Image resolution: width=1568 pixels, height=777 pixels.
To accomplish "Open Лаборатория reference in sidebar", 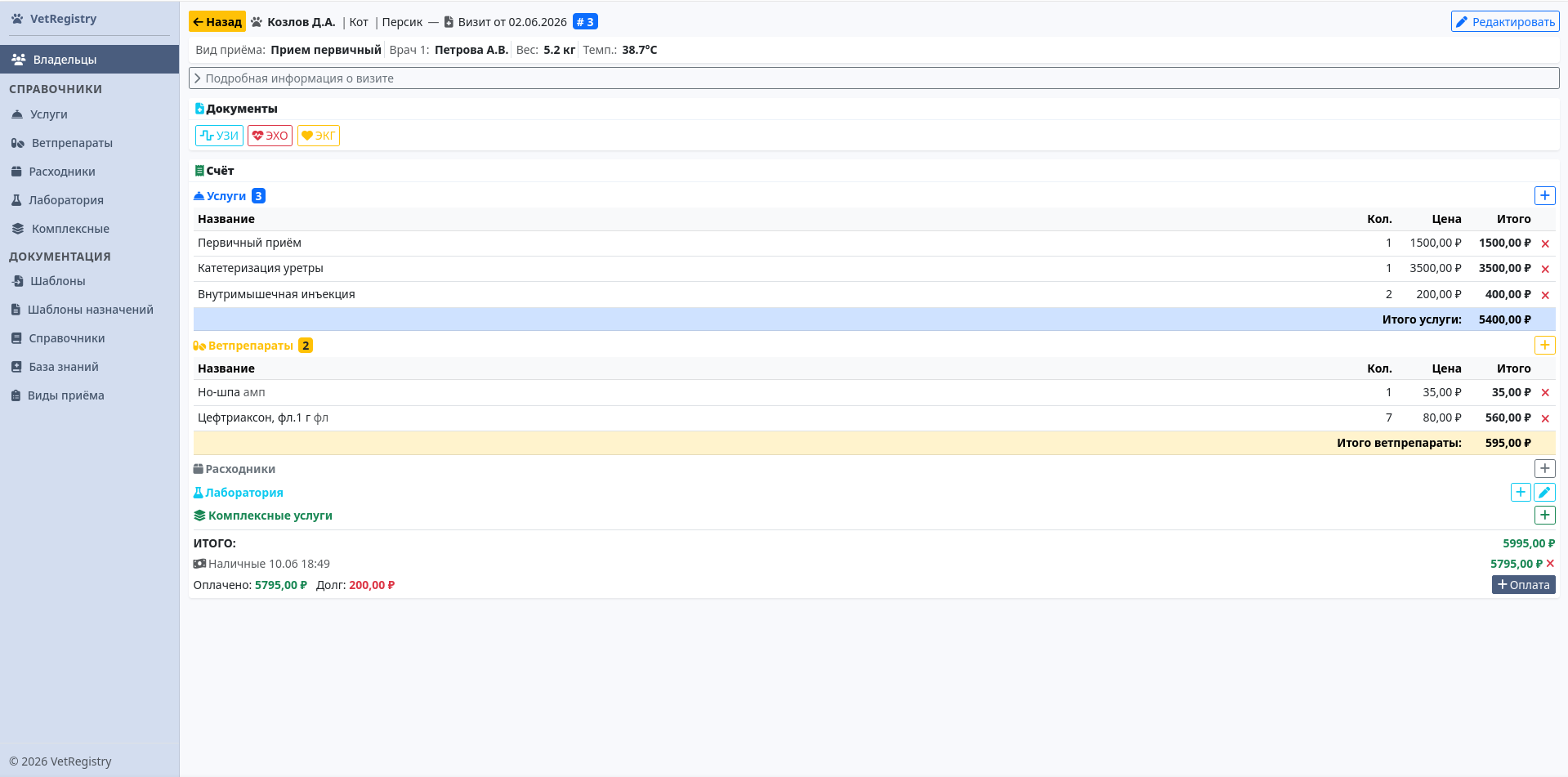I will 90,200.
